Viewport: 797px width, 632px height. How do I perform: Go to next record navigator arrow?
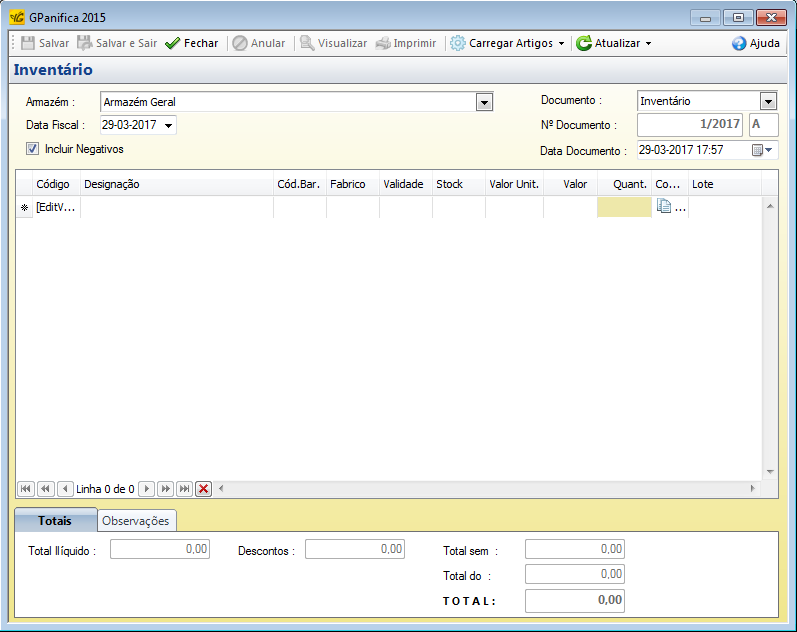pyautogui.click(x=147, y=489)
